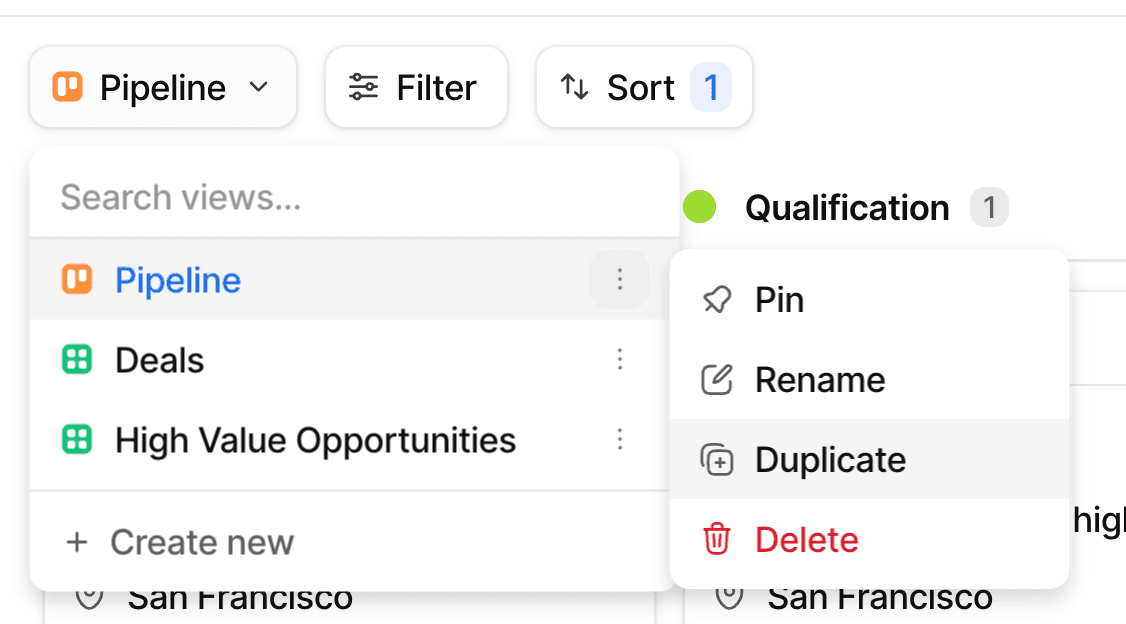Open three-dot options for Pipeline view
The width and height of the screenshot is (1126, 624).
[x=620, y=280]
